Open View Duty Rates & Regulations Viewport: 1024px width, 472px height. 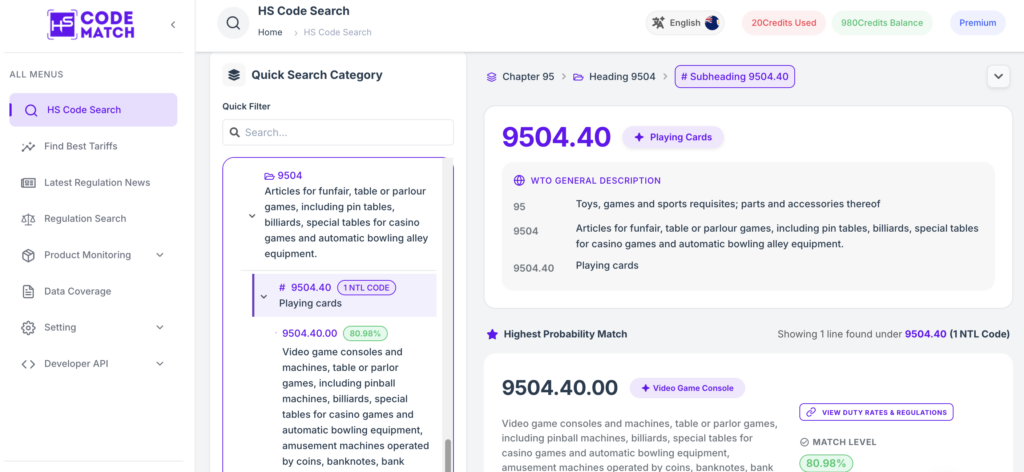(876, 412)
